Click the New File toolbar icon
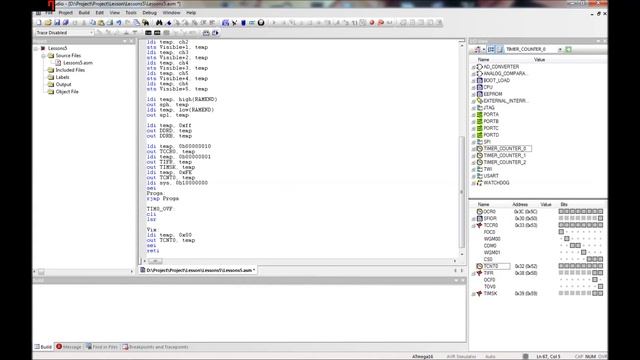This screenshot has height=360, width=640. pyautogui.click(x=39, y=23)
